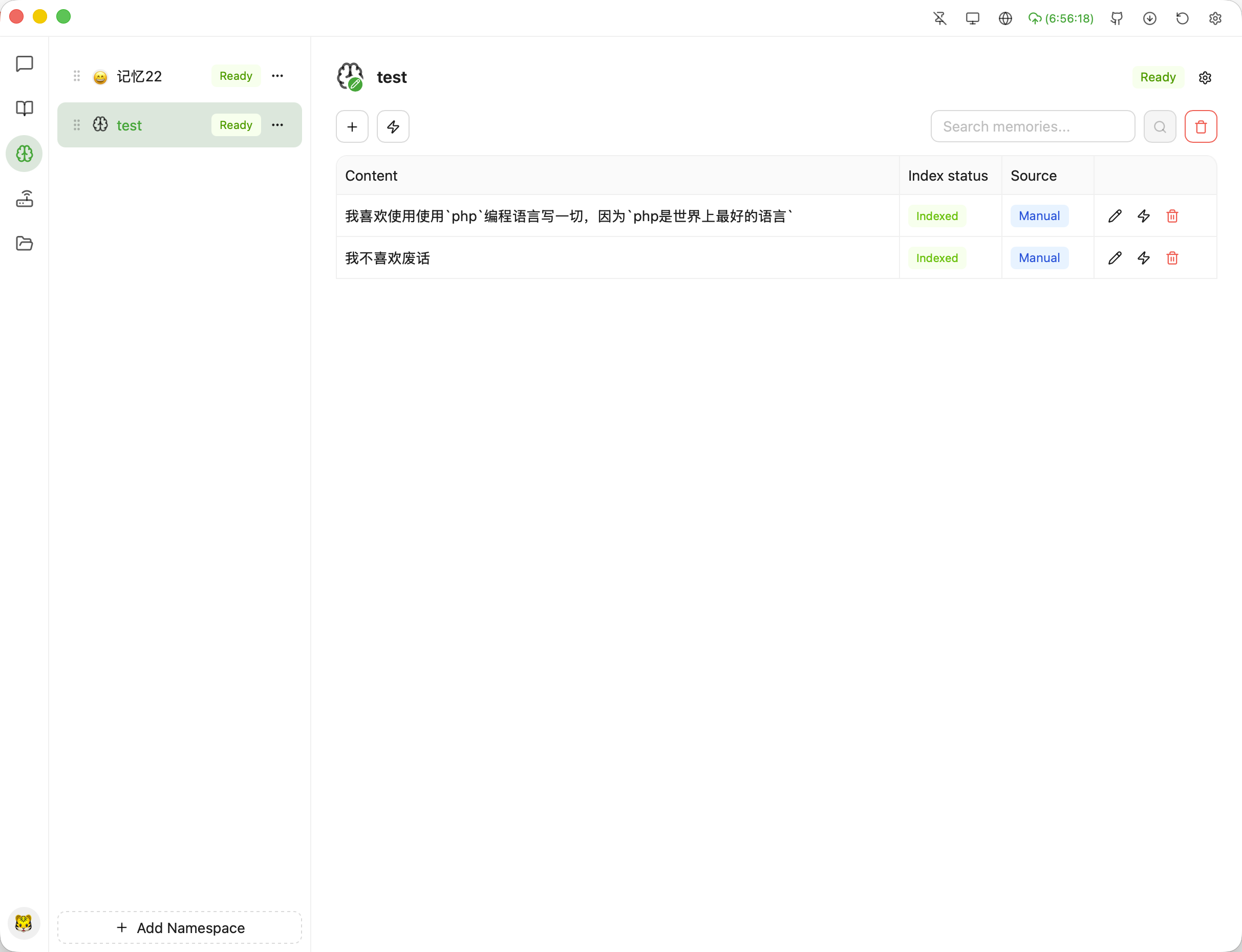Select the memory brain icon in sidebar

(25, 154)
